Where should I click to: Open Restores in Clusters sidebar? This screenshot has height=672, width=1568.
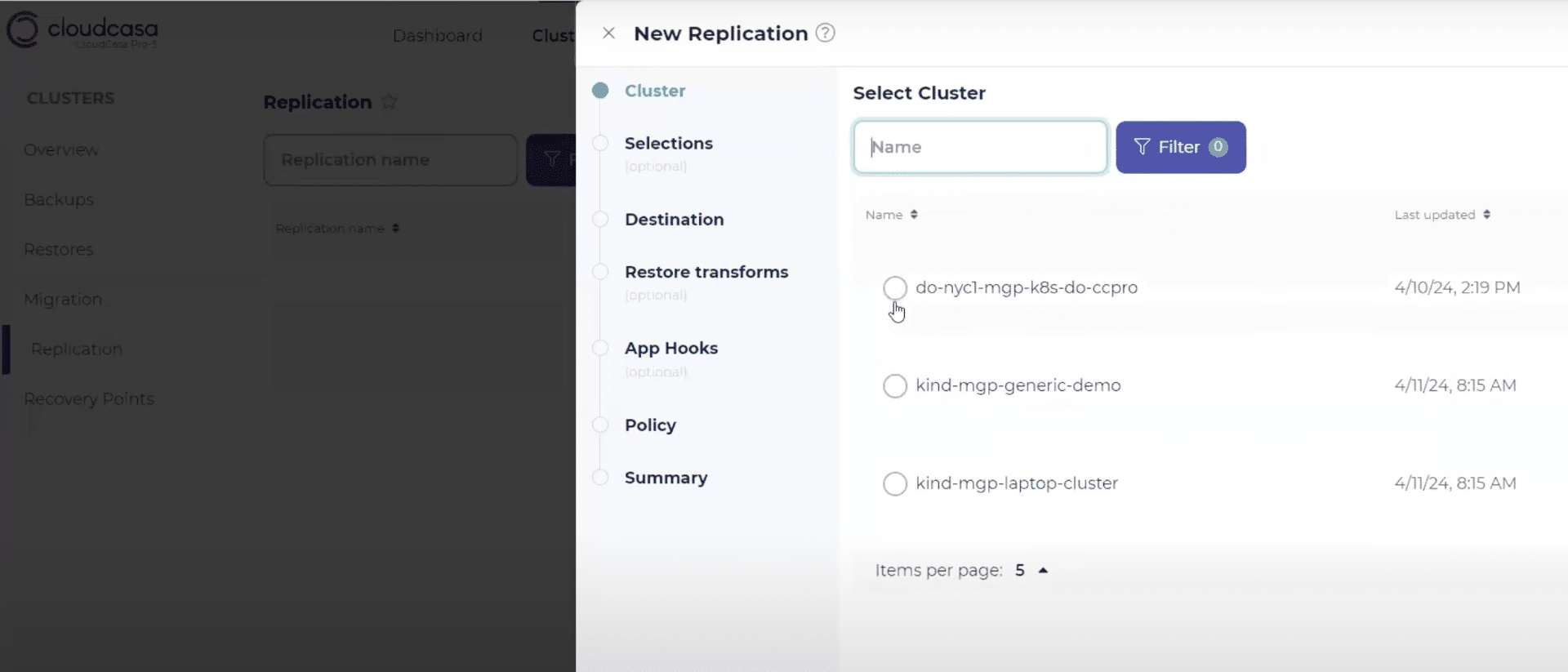[x=59, y=250]
